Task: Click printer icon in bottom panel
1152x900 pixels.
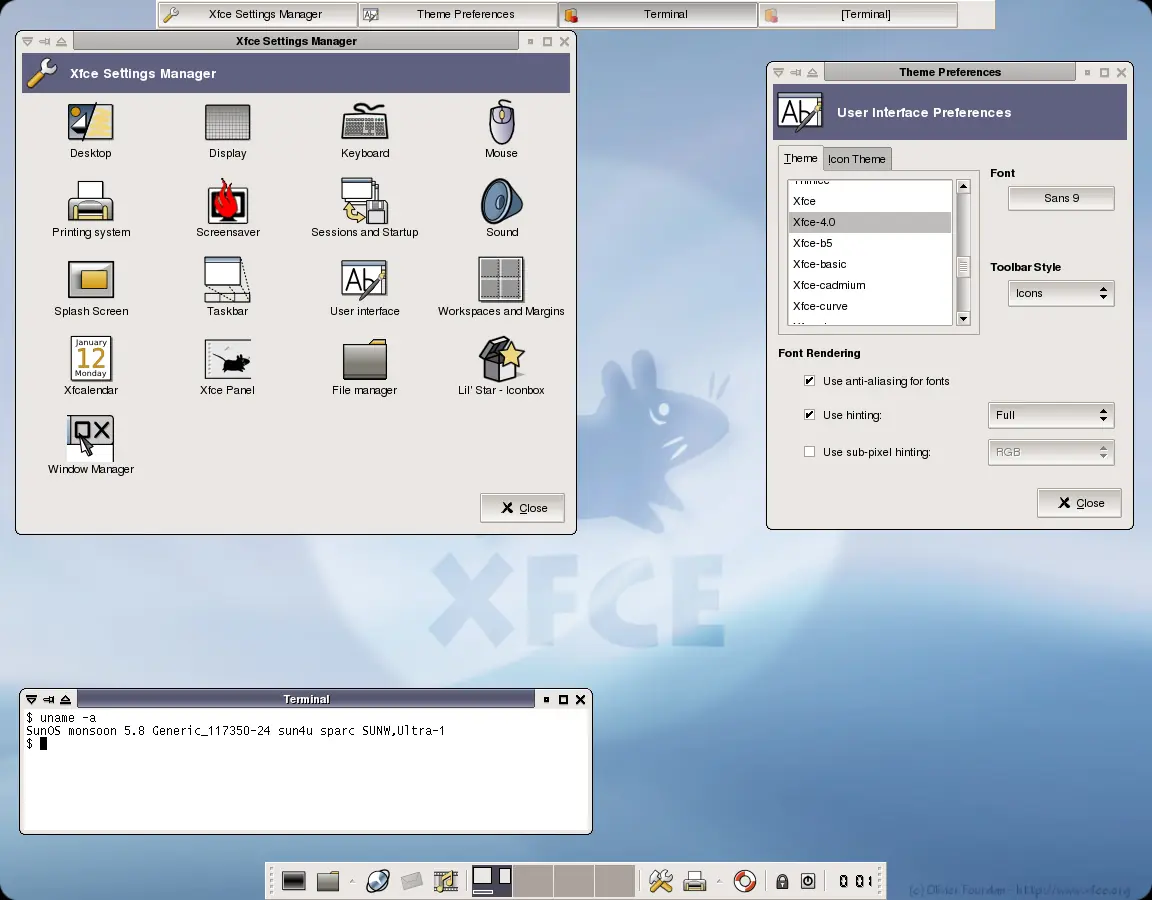Action: tap(694, 881)
